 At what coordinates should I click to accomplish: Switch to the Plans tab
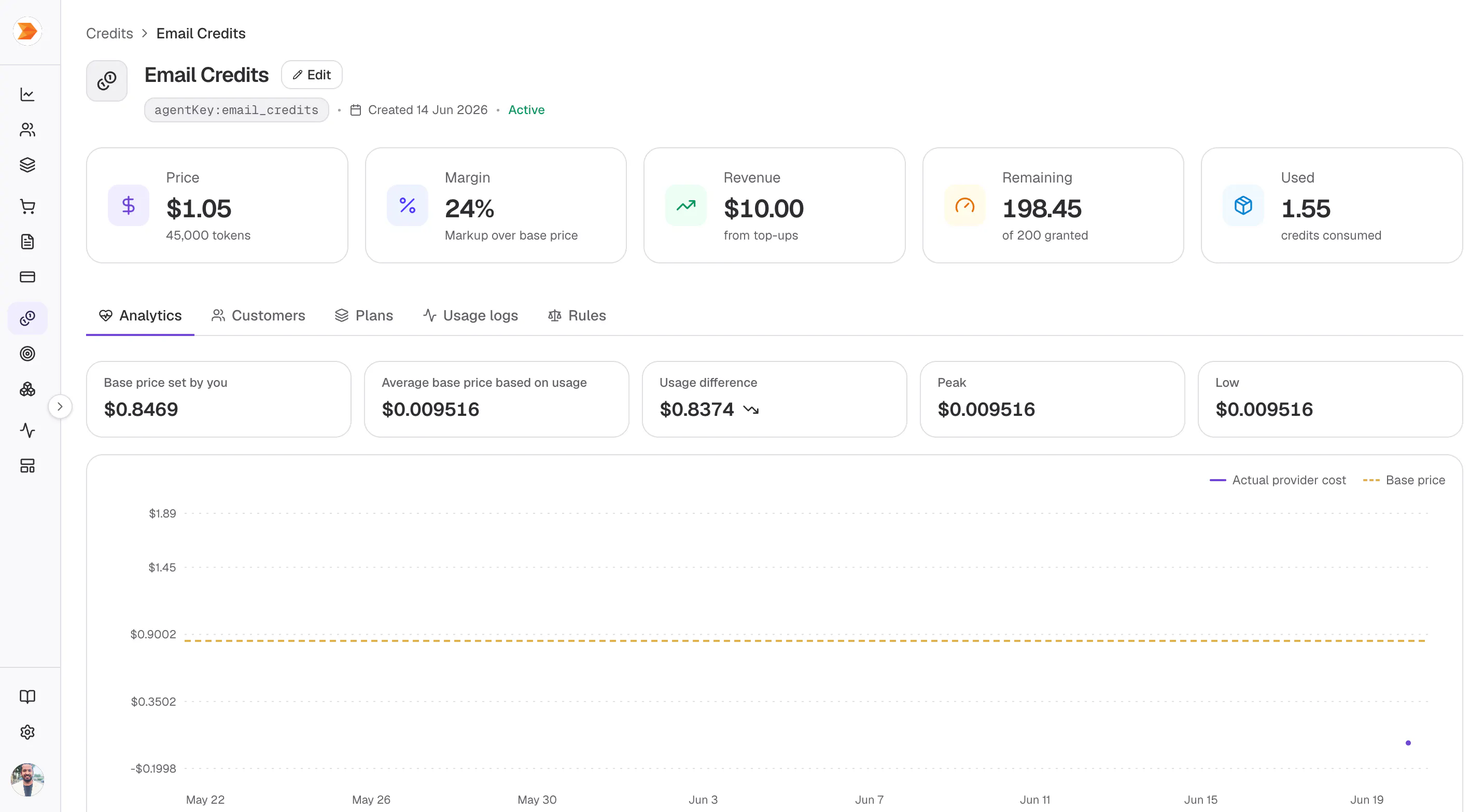[364, 316]
